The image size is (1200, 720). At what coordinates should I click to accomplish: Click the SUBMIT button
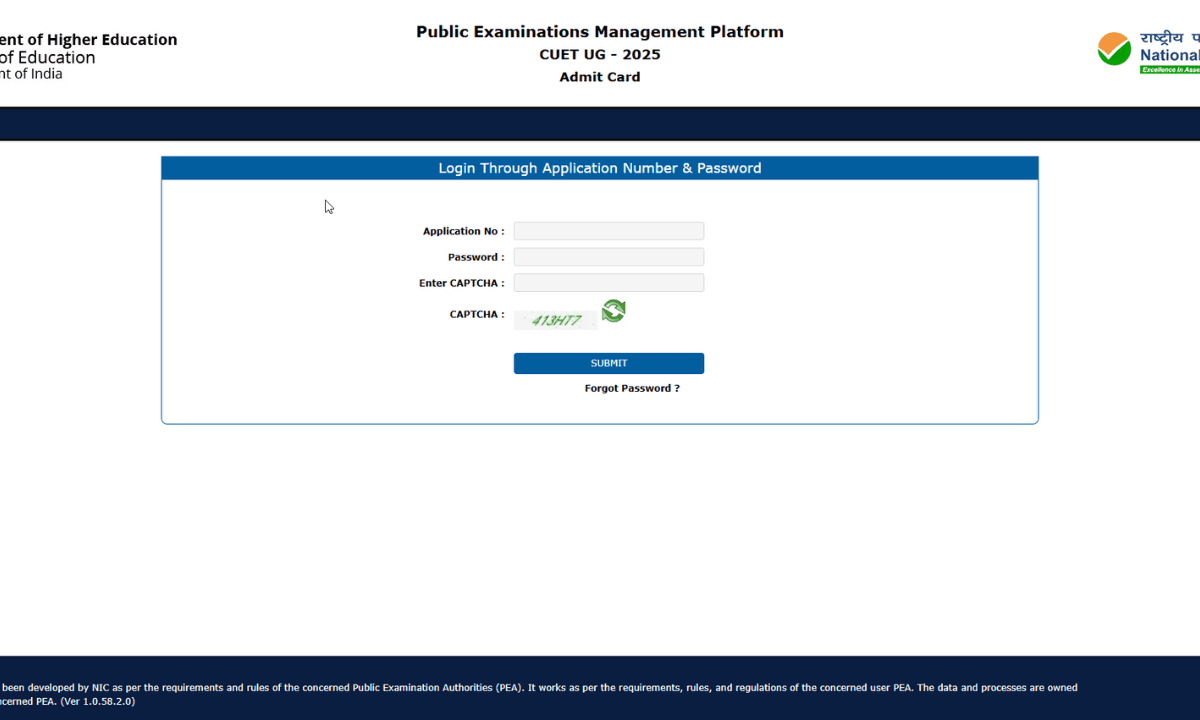pyautogui.click(x=609, y=363)
